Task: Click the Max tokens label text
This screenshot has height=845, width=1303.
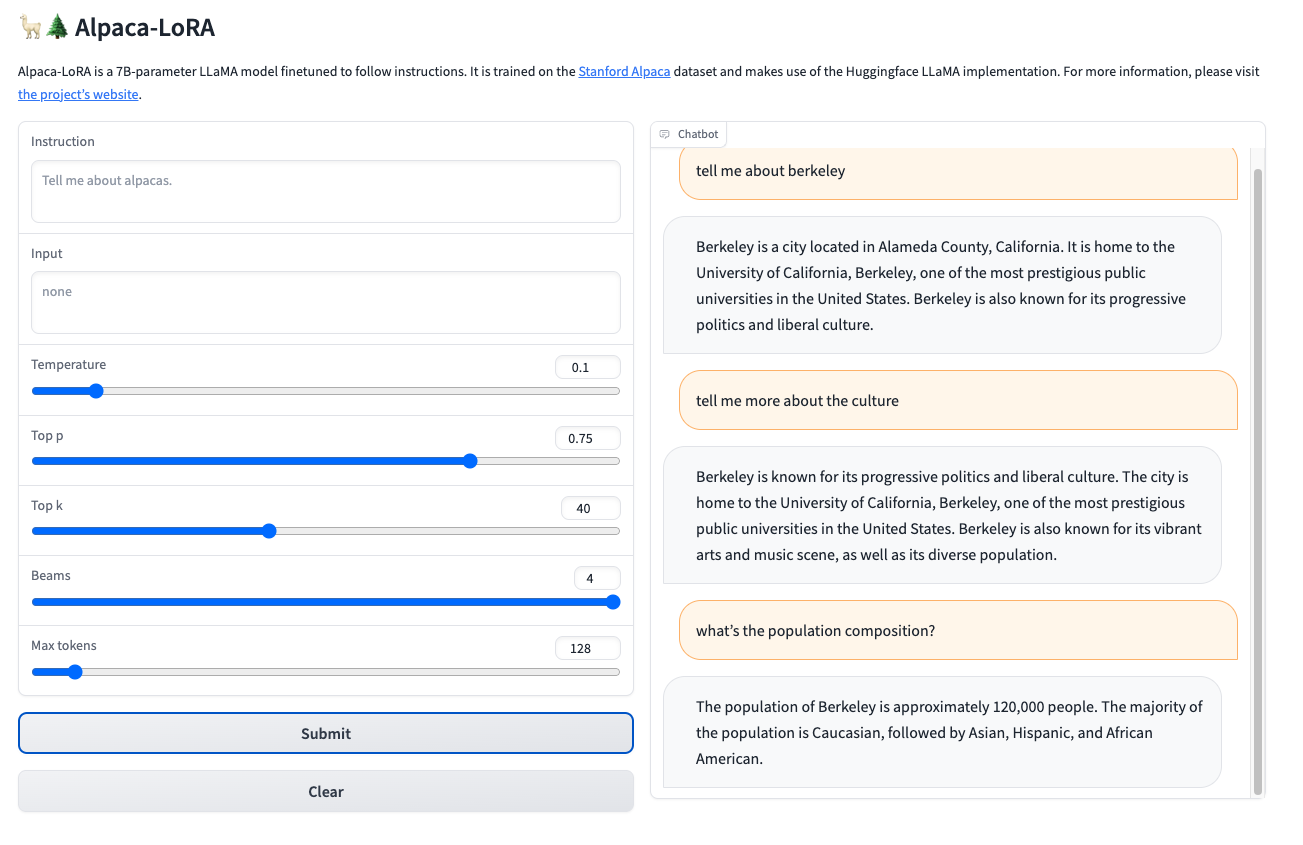Action: (x=64, y=646)
